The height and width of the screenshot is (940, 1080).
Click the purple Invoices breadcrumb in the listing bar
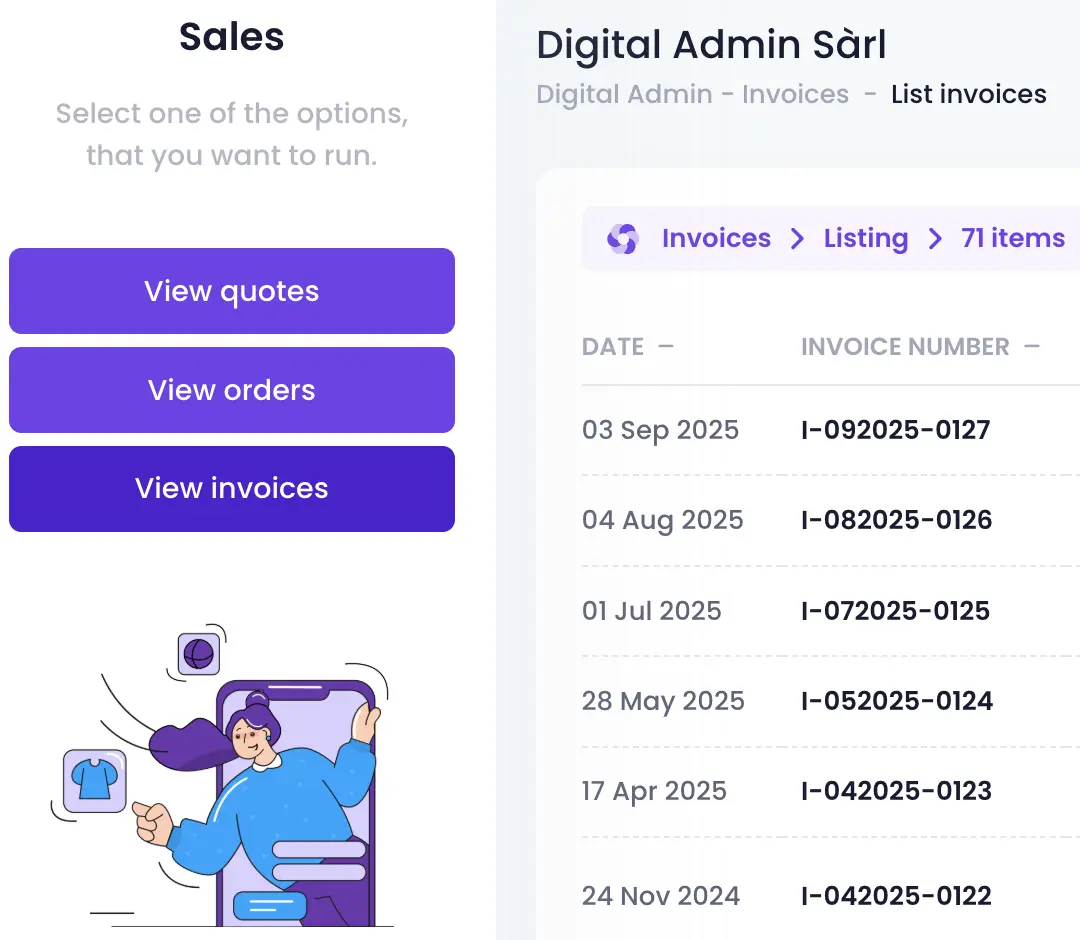[716, 239]
